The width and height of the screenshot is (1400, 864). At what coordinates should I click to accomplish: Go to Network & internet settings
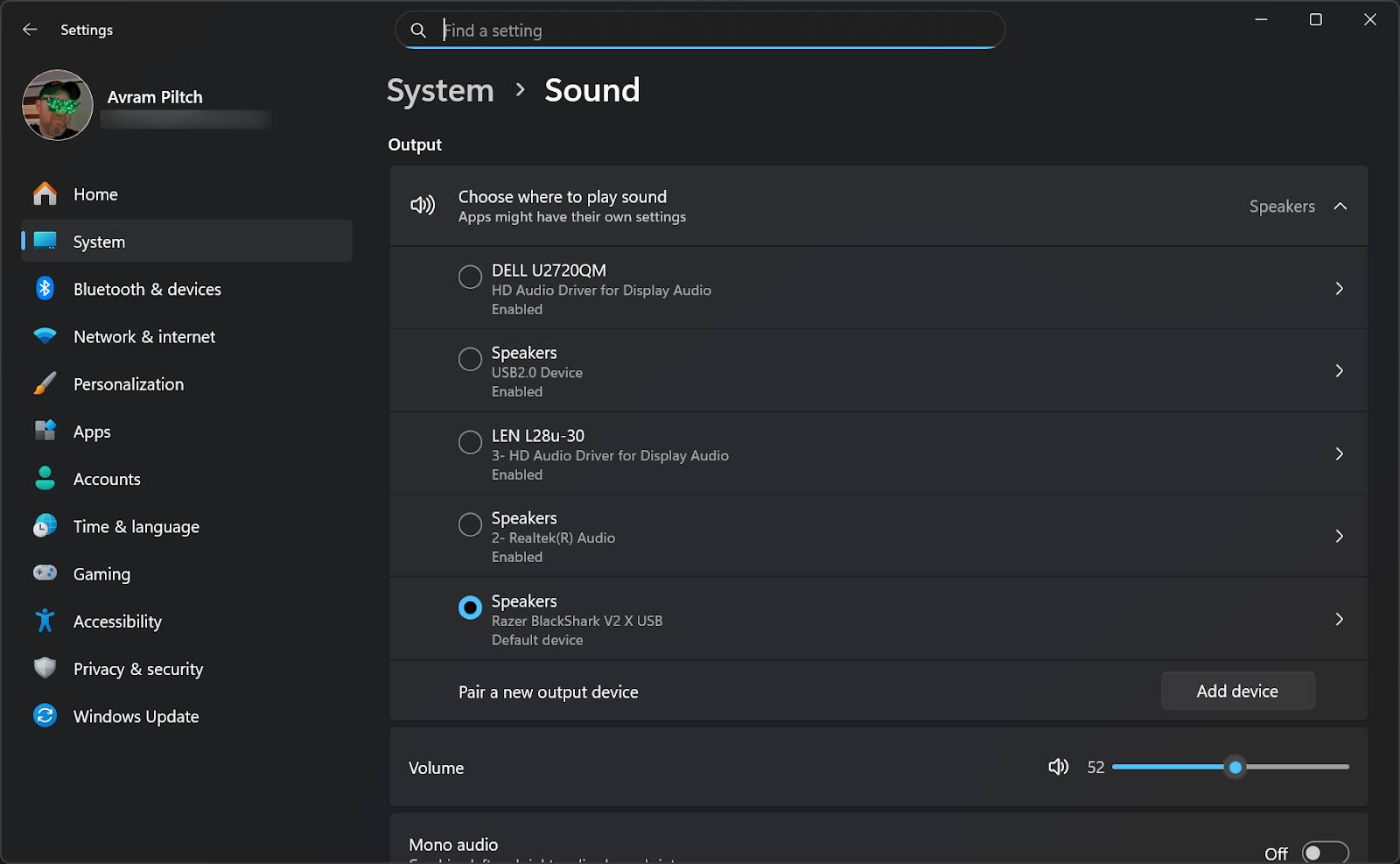(x=186, y=336)
